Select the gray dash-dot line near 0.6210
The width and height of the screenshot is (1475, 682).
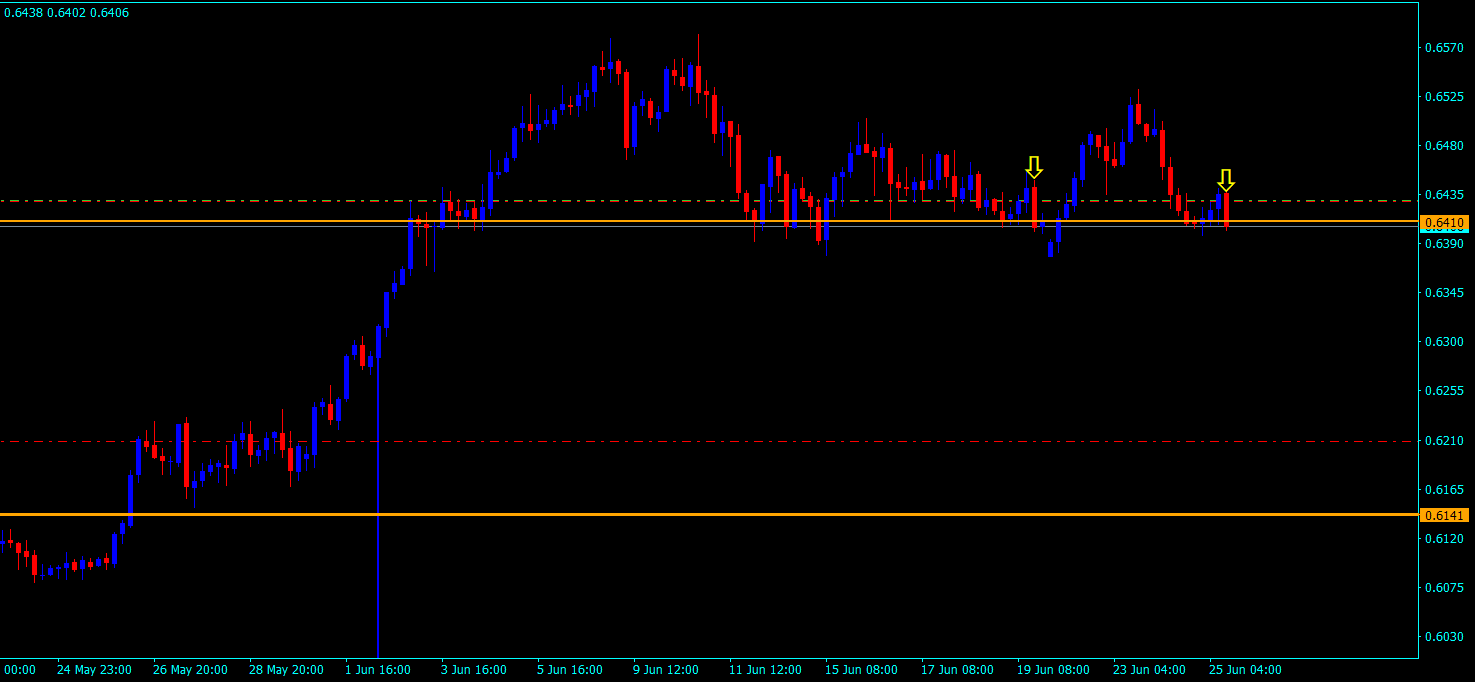tap(709, 441)
